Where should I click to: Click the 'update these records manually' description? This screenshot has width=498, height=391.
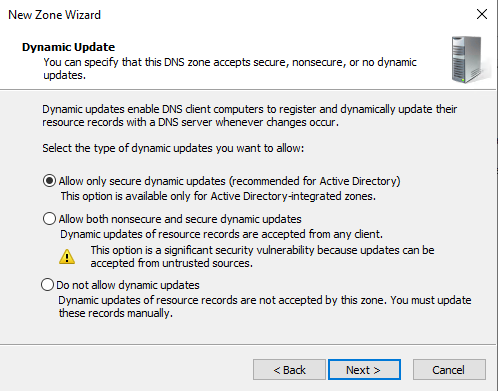(265, 306)
